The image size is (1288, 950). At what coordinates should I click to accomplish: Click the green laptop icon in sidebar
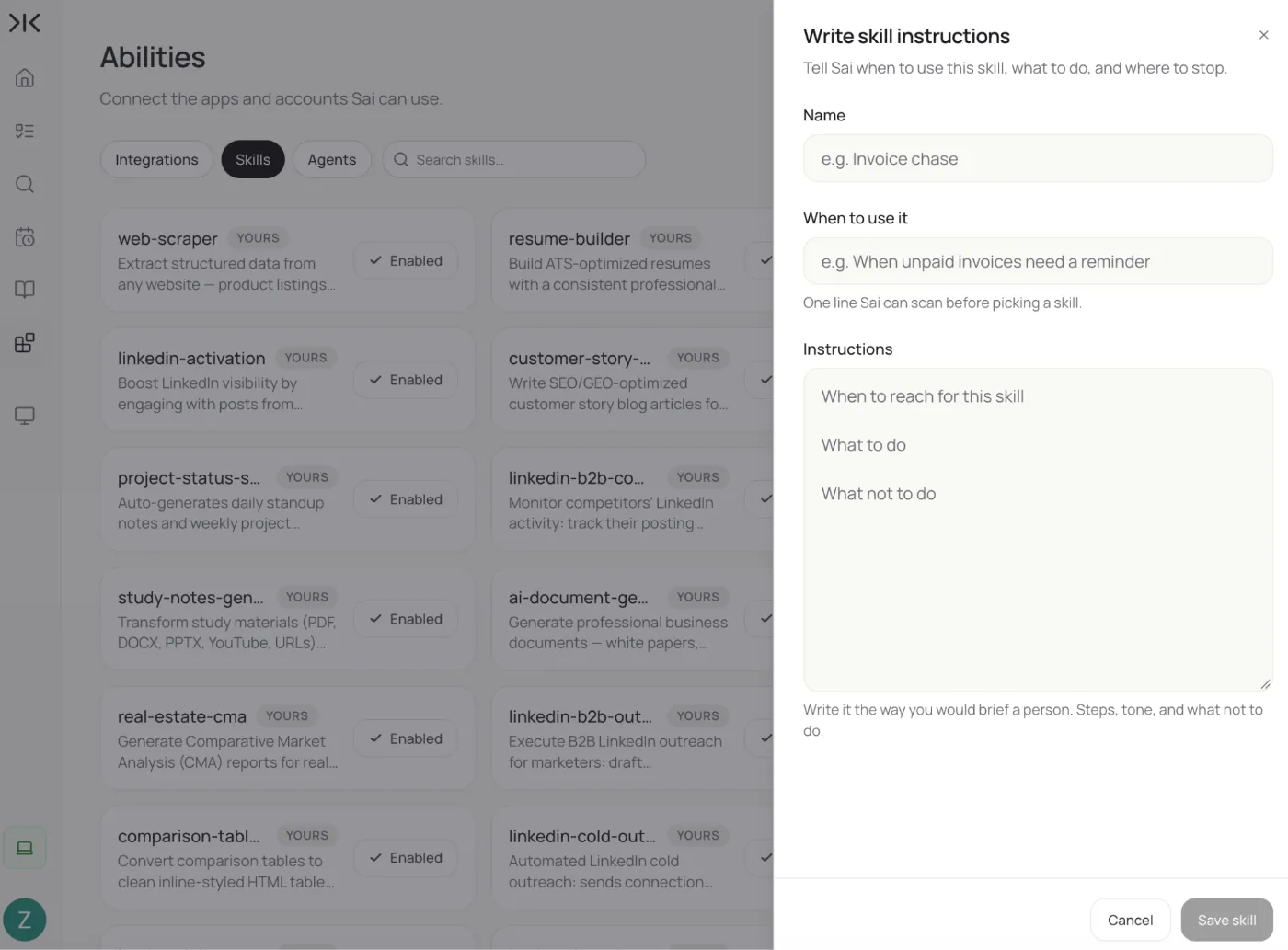click(25, 848)
